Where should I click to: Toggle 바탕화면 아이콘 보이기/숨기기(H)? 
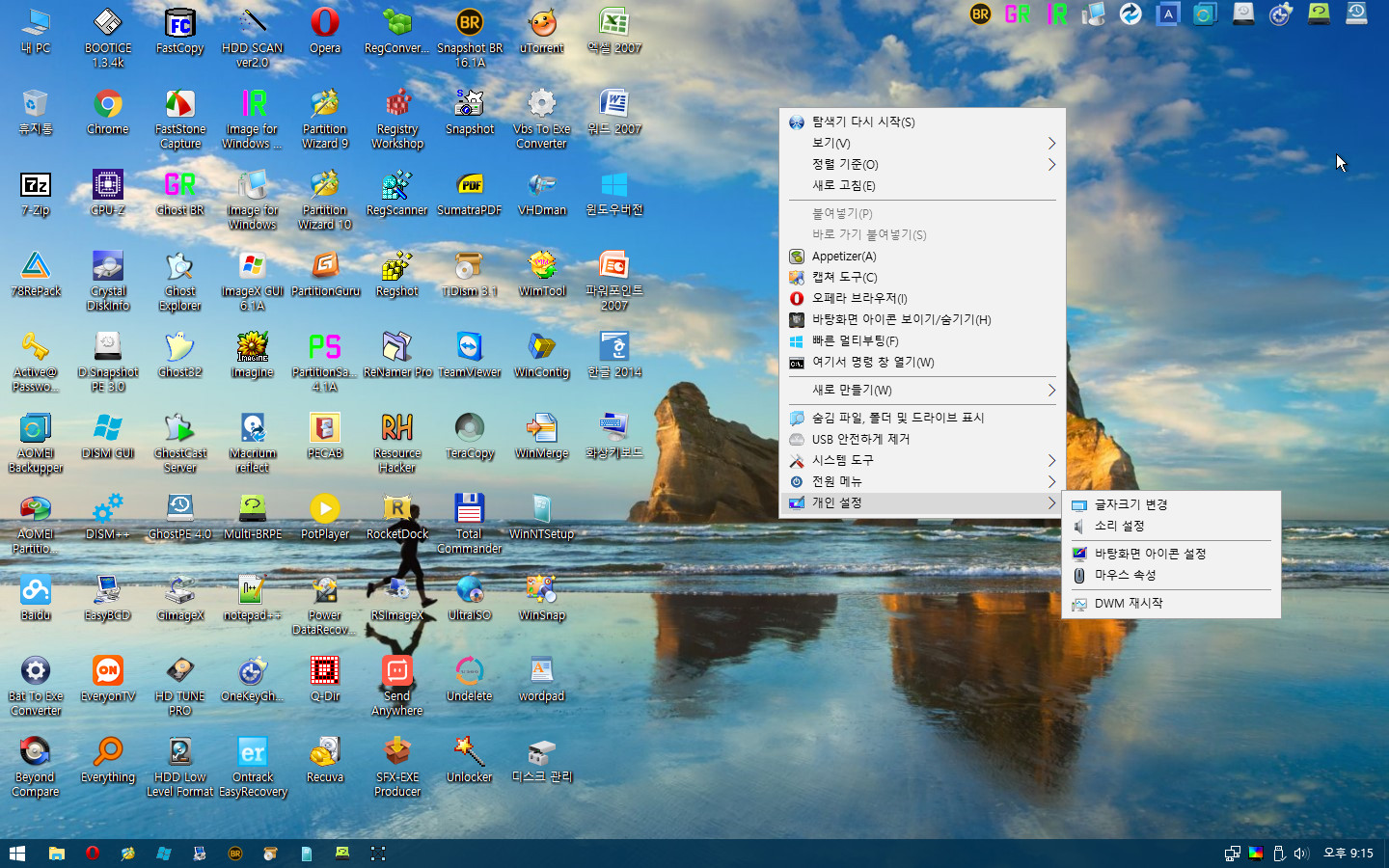[922, 319]
